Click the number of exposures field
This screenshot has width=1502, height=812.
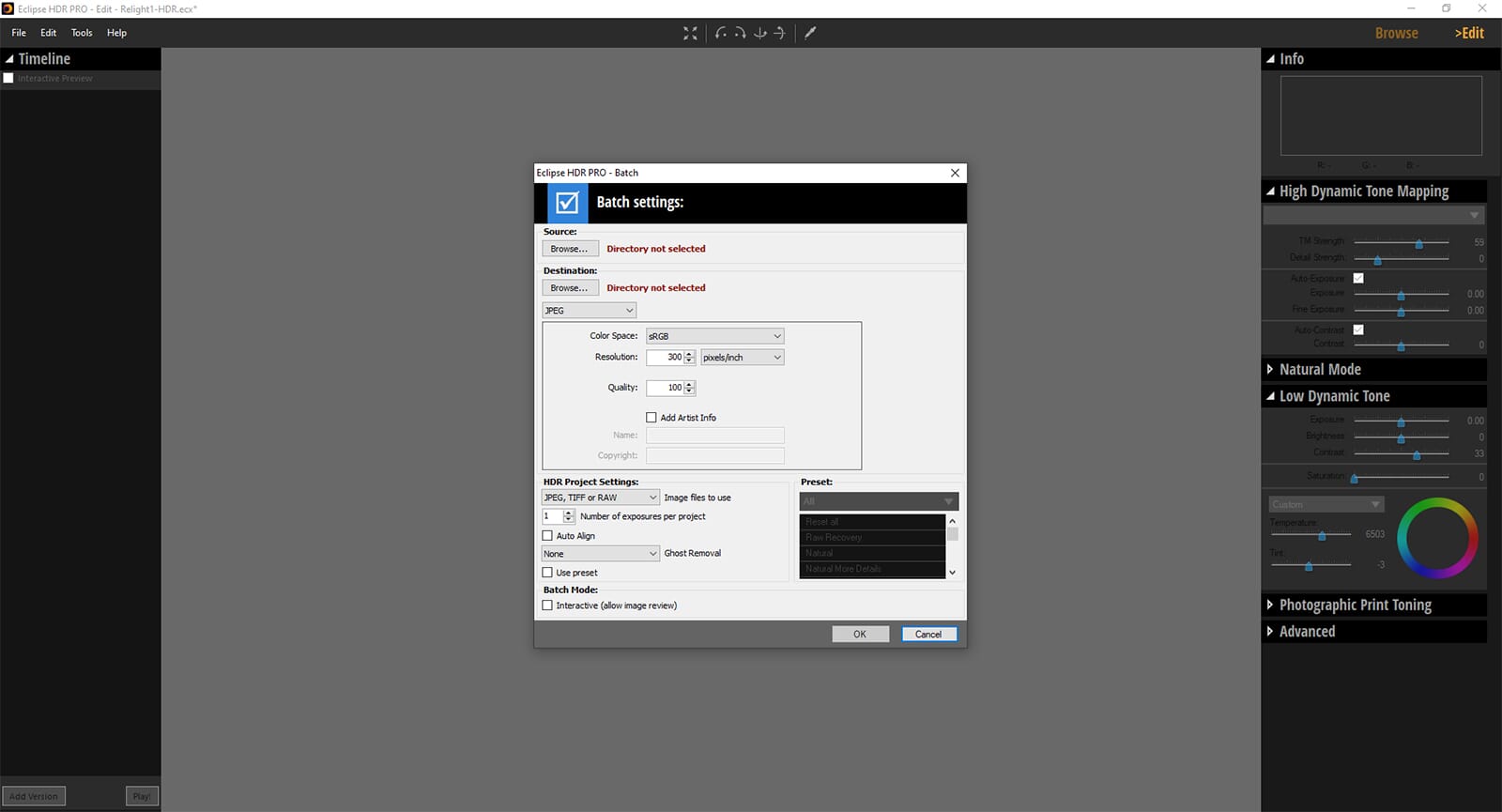click(x=552, y=516)
